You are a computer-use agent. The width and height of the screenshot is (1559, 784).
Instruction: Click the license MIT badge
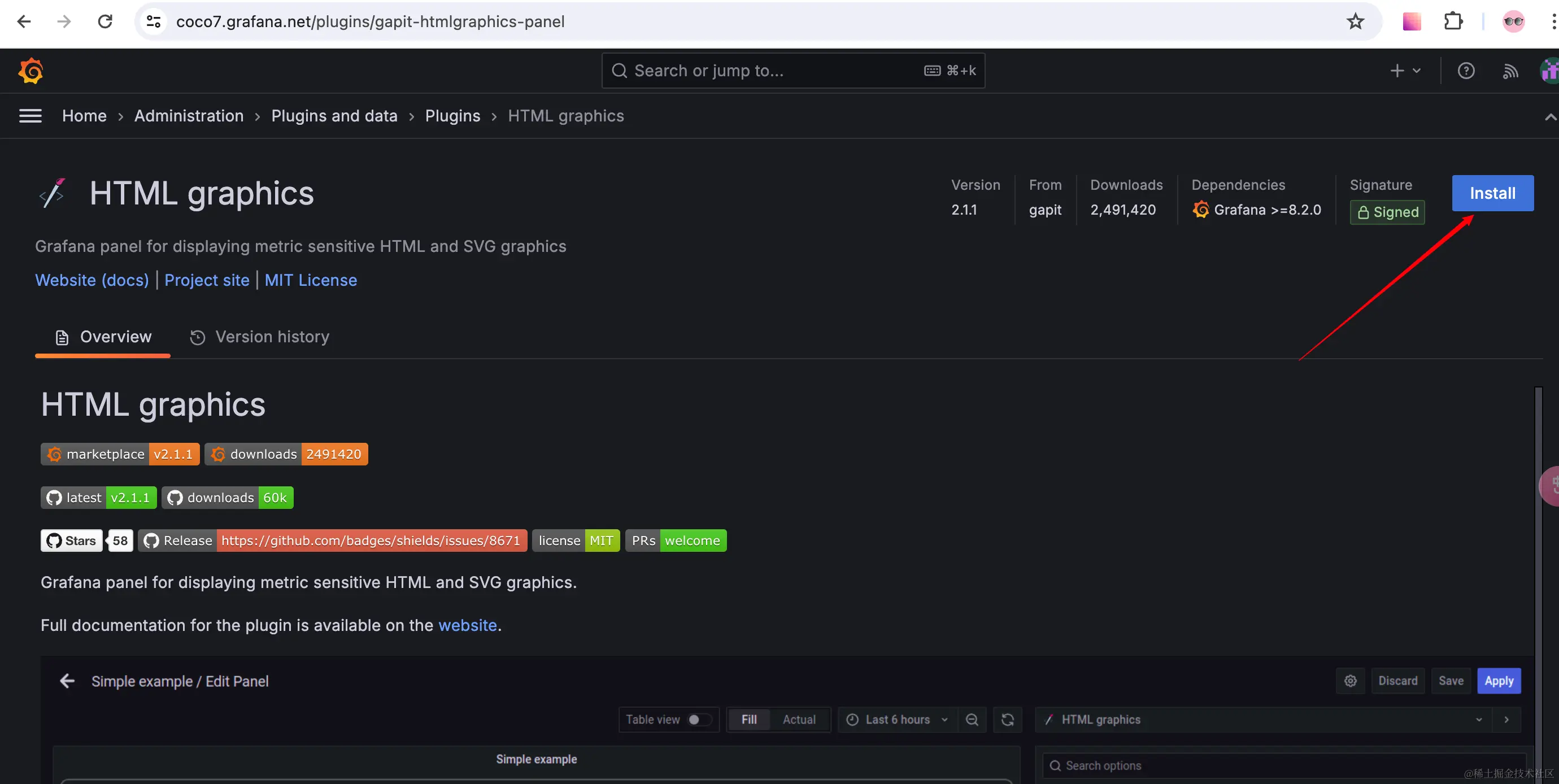576,540
